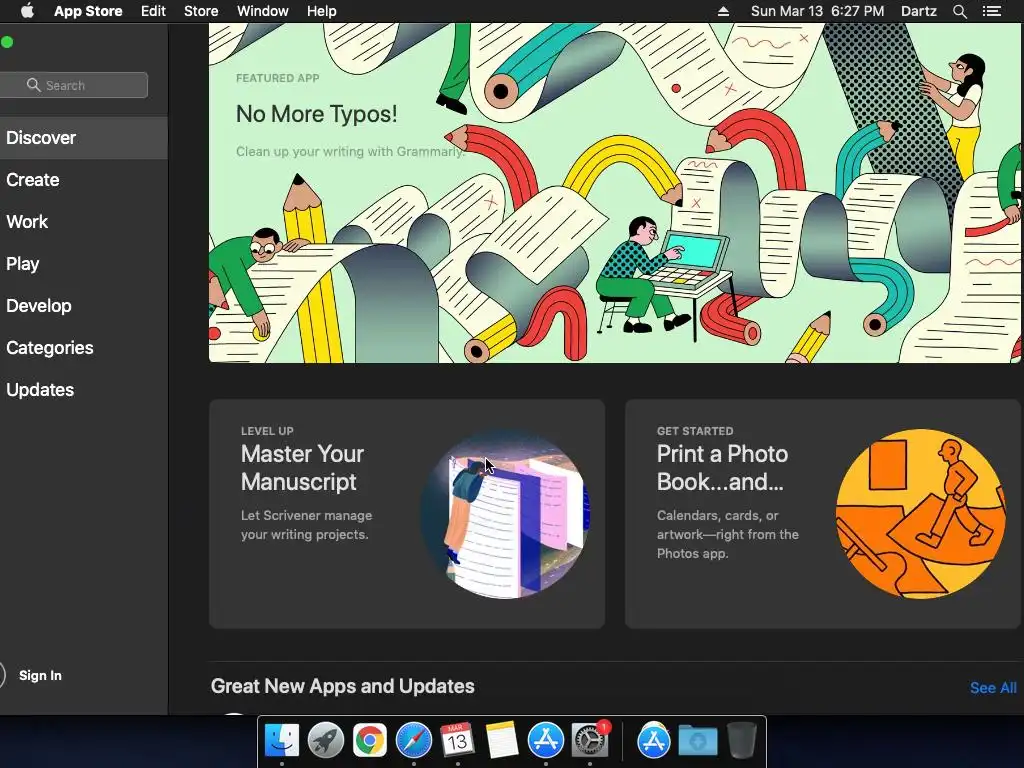Open Calendar showing 13 in Dock
This screenshot has height=768, width=1024.
pos(458,741)
